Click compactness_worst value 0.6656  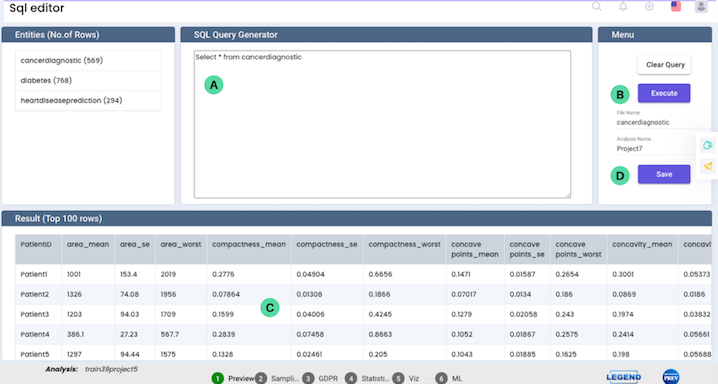click(x=380, y=274)
